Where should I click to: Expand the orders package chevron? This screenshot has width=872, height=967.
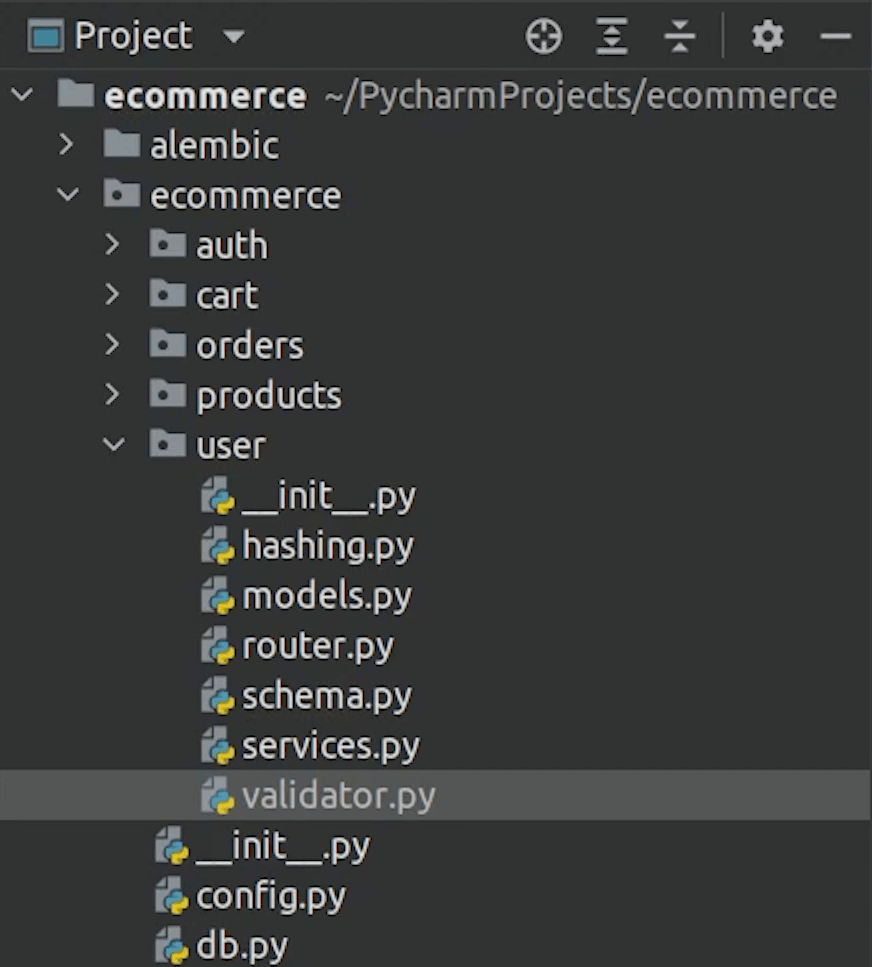113,345
